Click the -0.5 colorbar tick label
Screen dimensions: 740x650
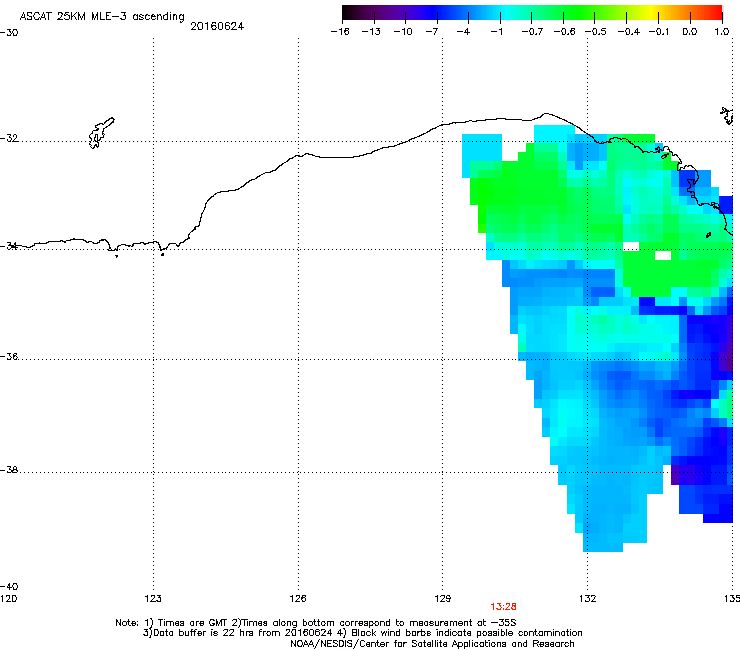[x=596, y=32]
